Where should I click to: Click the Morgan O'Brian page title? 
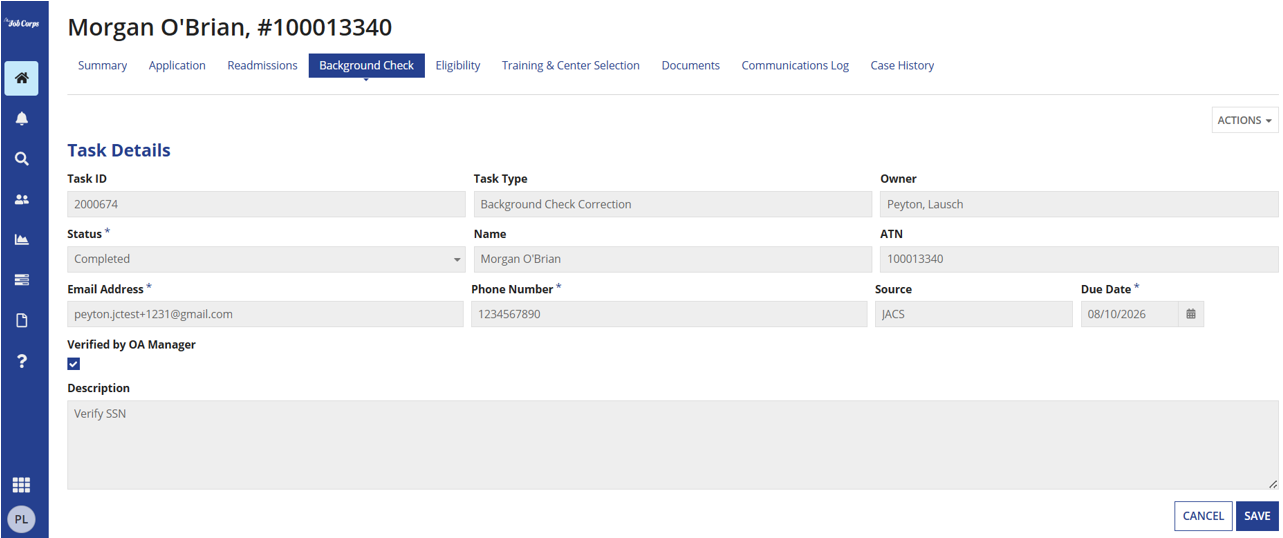click(230, 27)
